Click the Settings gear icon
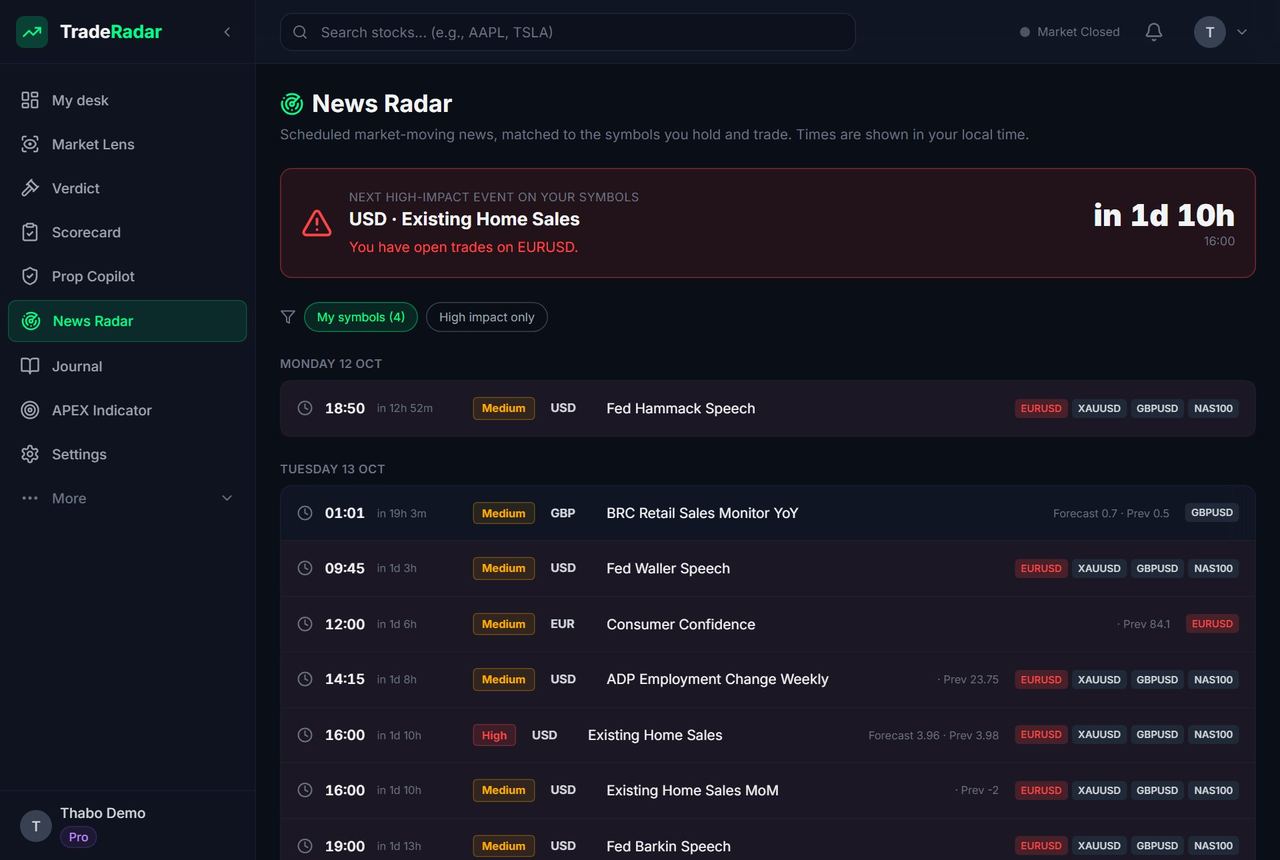The width and height of the screenshot is (1280, 860). (30, 454)
